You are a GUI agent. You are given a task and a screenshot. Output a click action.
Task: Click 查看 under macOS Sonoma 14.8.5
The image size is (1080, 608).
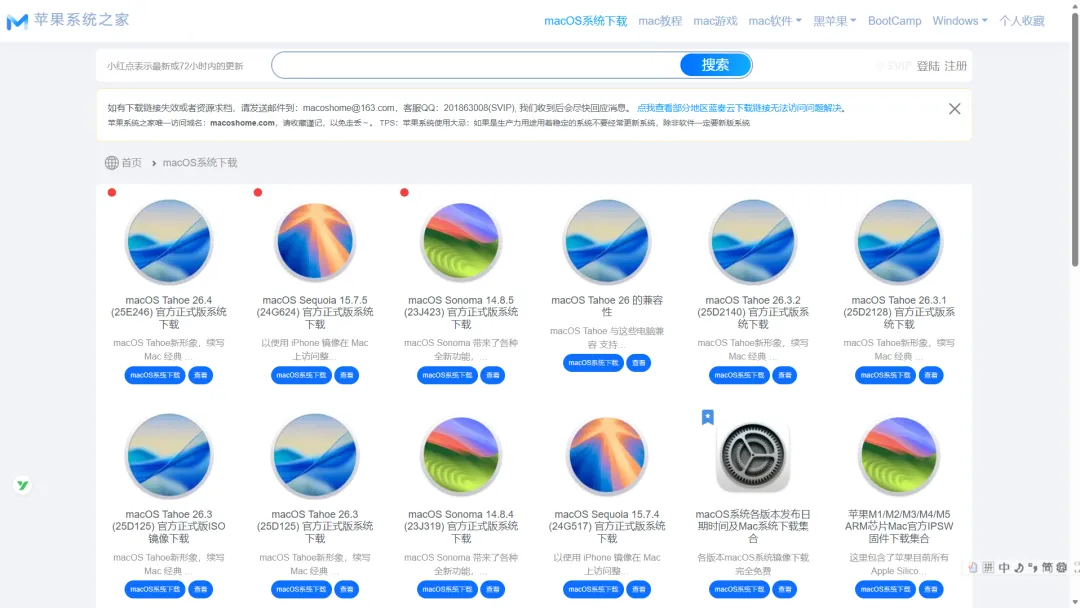pyautogui.click(x=492, y=375)
